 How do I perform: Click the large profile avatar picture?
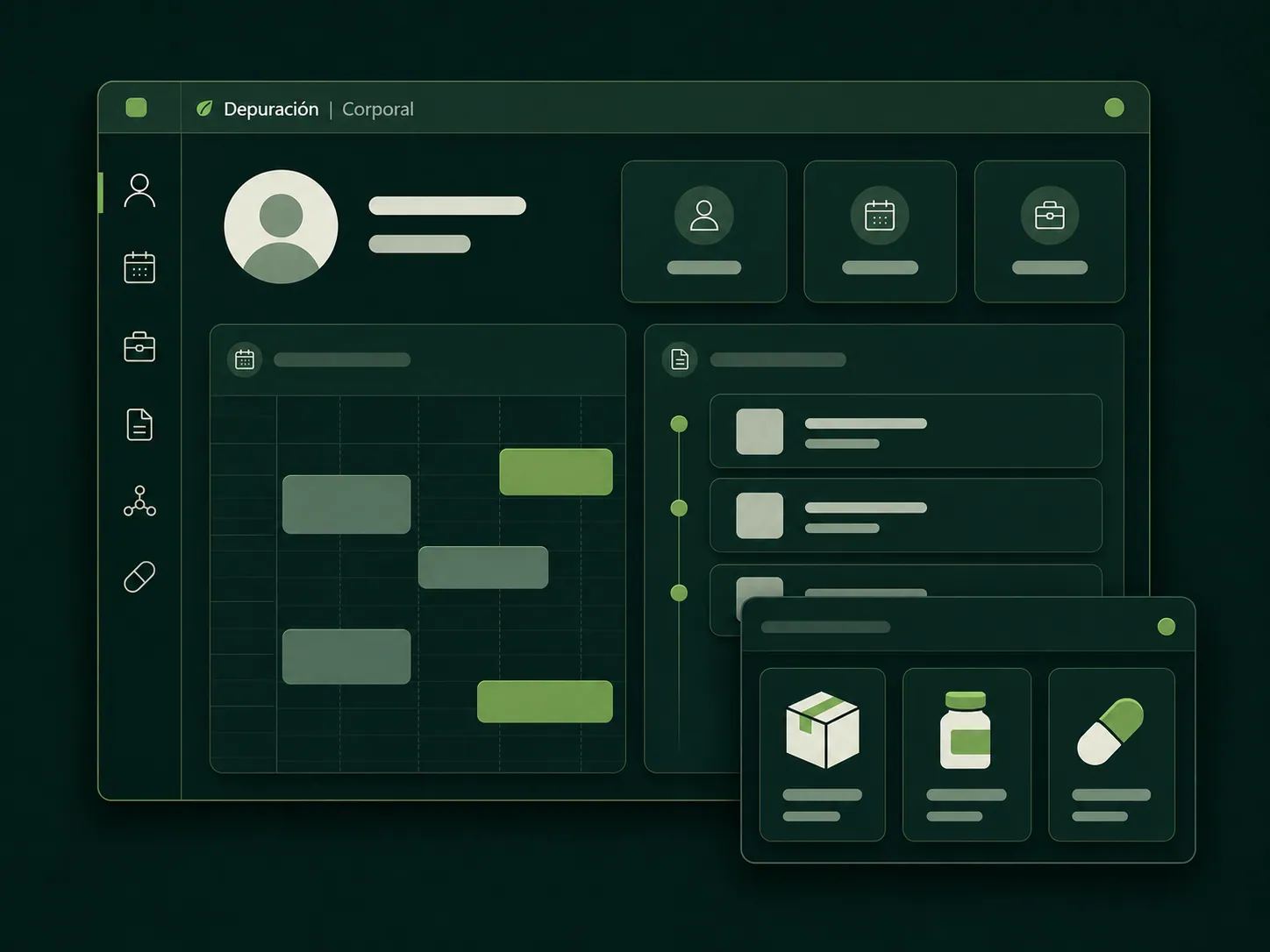coord(281,226)
